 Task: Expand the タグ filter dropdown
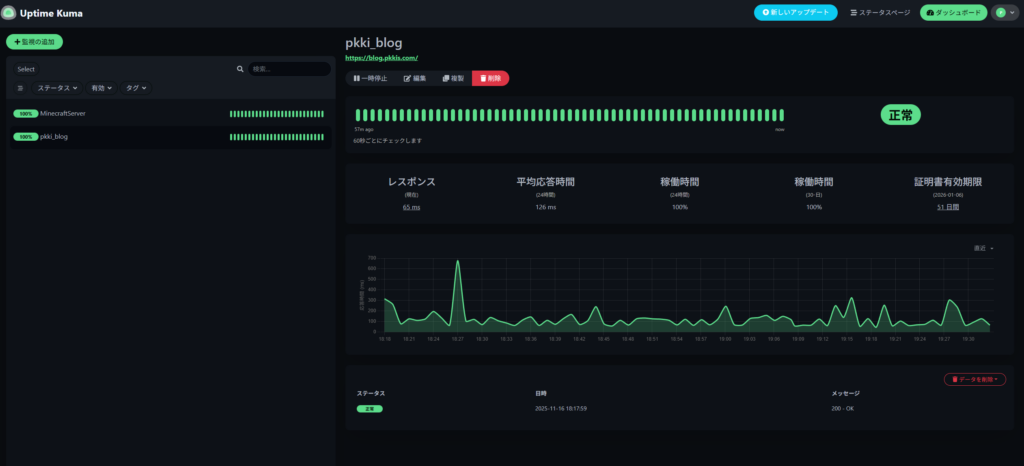pos(136,87)
